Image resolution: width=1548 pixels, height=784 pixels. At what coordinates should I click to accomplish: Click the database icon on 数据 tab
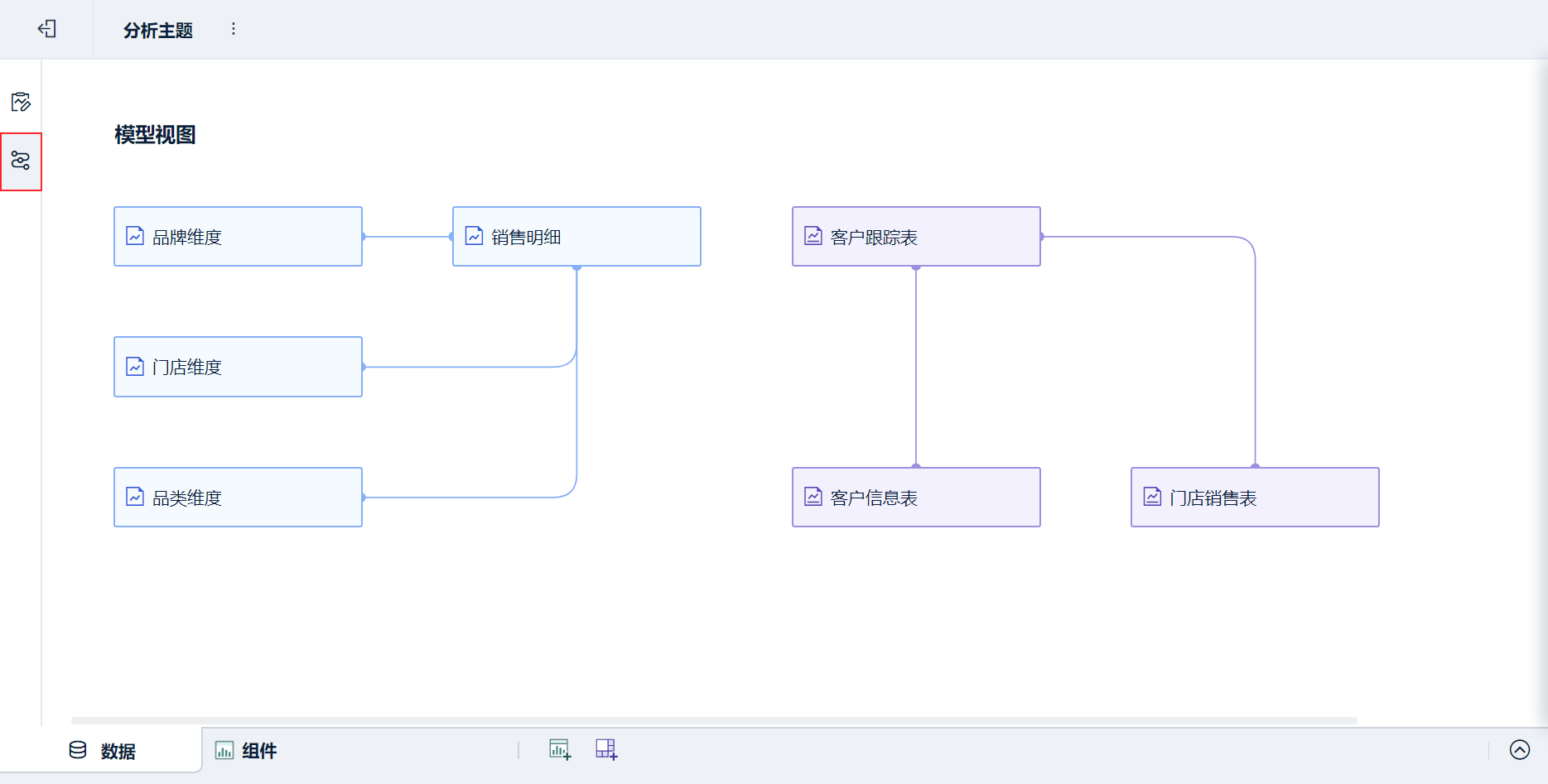click(78, 750)
